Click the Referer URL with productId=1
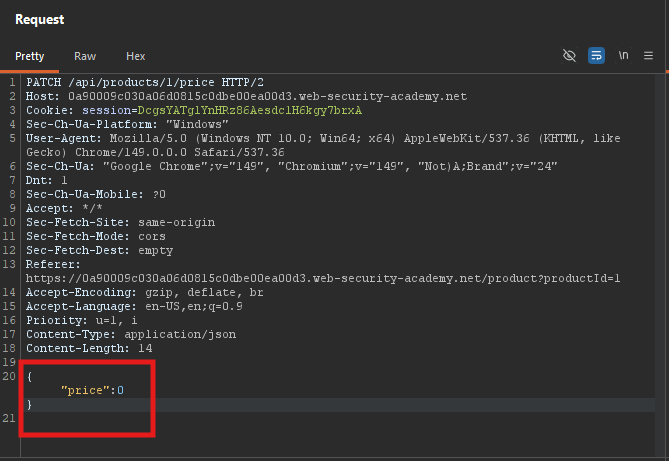This screenshot has width=669, height=461. [x=323, y=278]
